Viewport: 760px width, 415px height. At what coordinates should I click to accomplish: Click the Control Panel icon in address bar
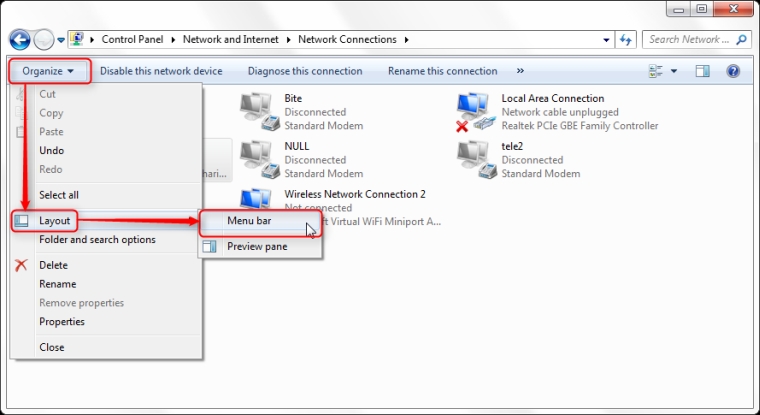[x=78, y=39]
